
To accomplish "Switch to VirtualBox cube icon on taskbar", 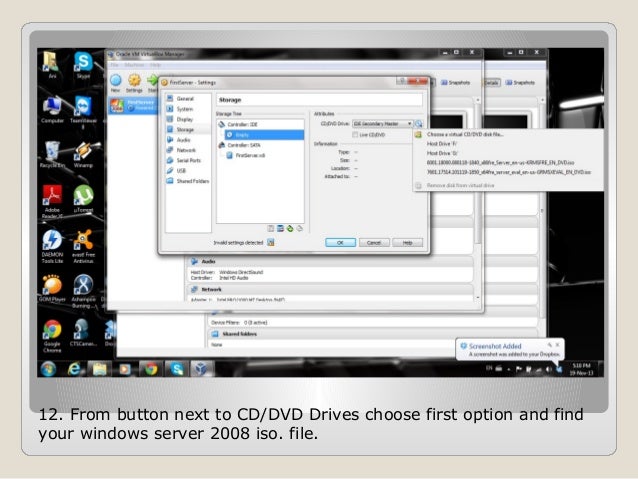I will coord(201,369).
